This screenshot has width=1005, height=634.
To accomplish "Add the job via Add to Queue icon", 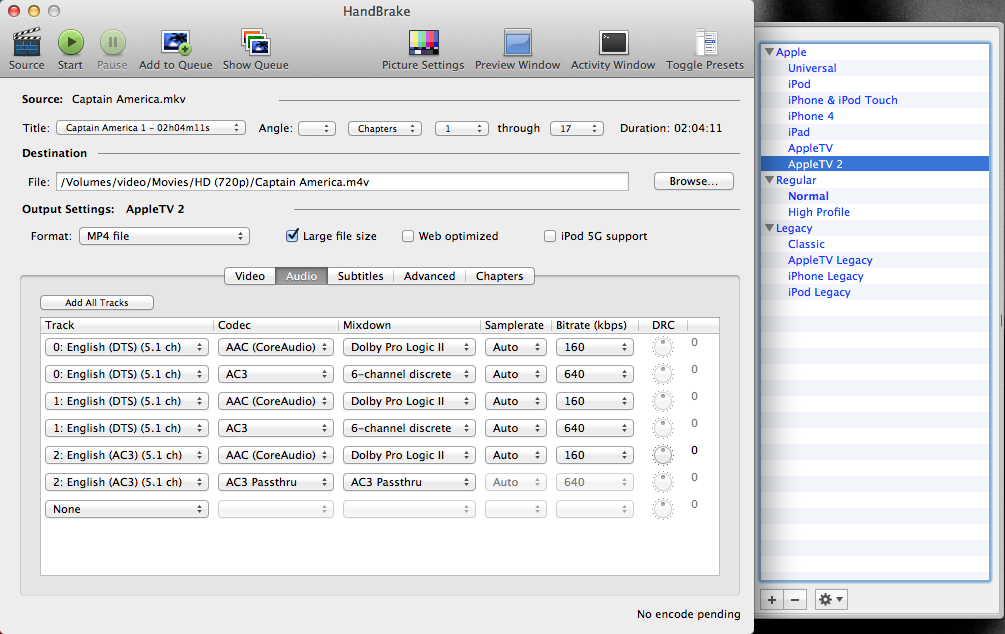I will pos(176,42).
